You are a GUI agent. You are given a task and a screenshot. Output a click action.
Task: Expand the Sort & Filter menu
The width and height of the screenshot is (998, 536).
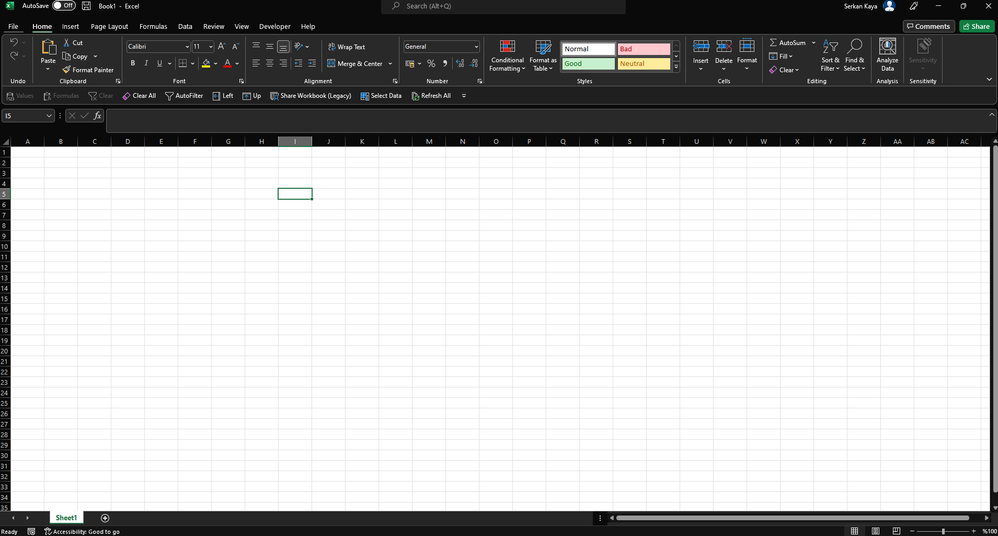coord(830,55)
